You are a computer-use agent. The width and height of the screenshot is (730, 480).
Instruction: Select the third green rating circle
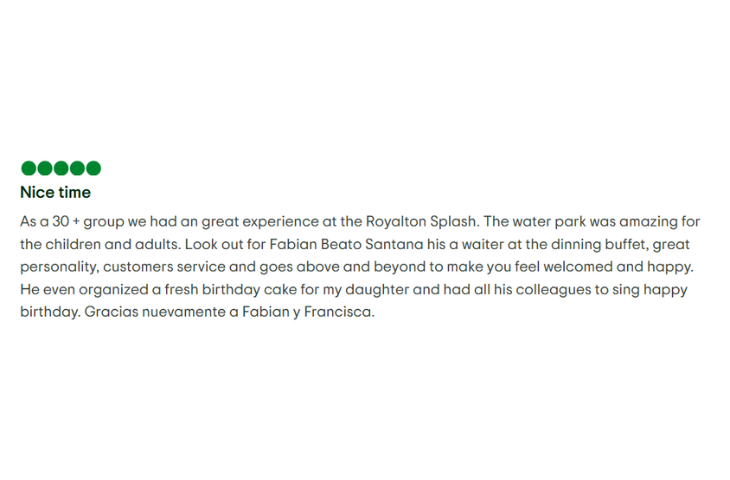click(x=61, y=168)
